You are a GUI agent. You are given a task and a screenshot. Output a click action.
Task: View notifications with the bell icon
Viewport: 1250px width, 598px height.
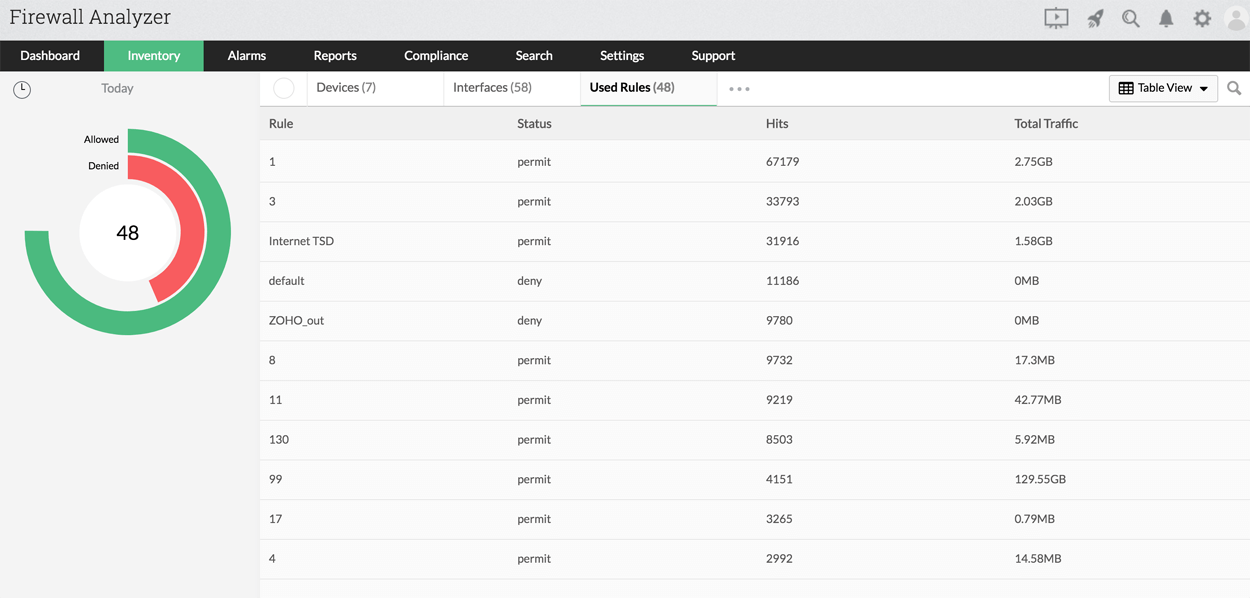pos(1166,17)
